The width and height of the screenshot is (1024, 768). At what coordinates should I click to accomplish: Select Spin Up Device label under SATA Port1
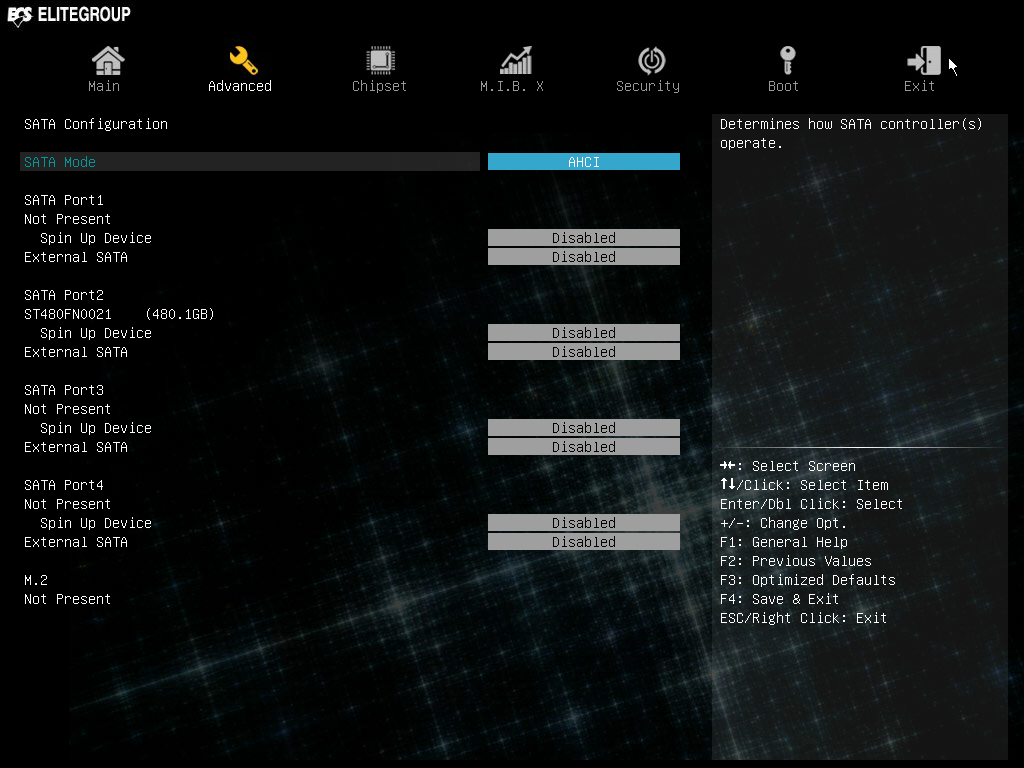pyautogui.click(x=96, y=238)
